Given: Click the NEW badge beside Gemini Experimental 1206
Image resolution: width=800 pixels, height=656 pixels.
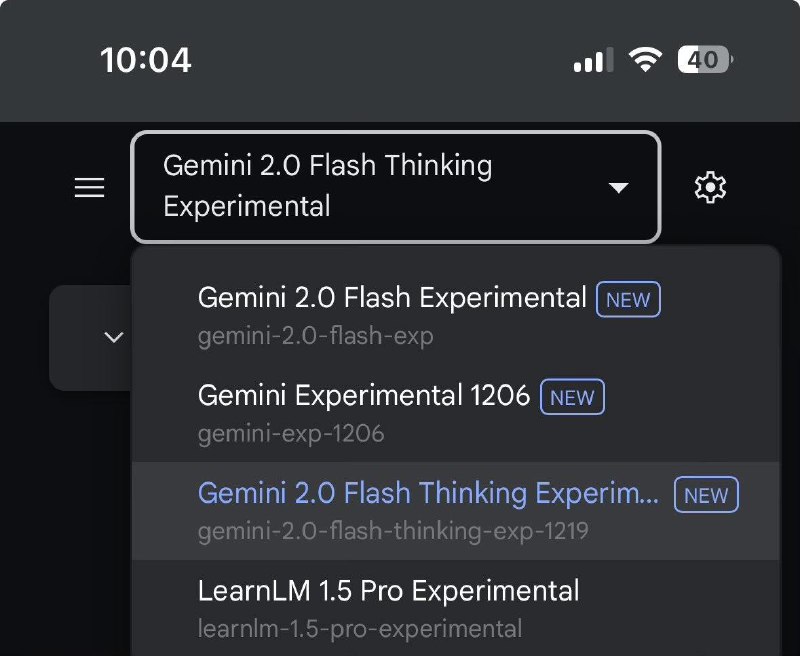Looking at the screenshot, I should tap(571, 397).
